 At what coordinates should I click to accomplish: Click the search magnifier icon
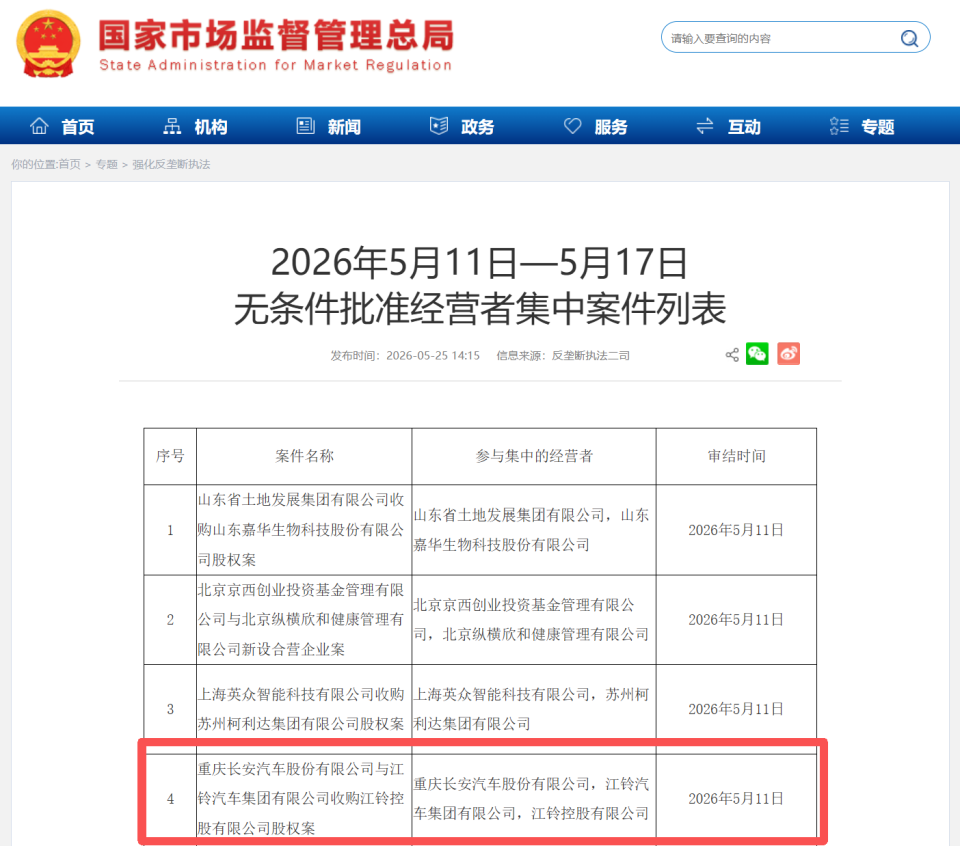point(909,39)
